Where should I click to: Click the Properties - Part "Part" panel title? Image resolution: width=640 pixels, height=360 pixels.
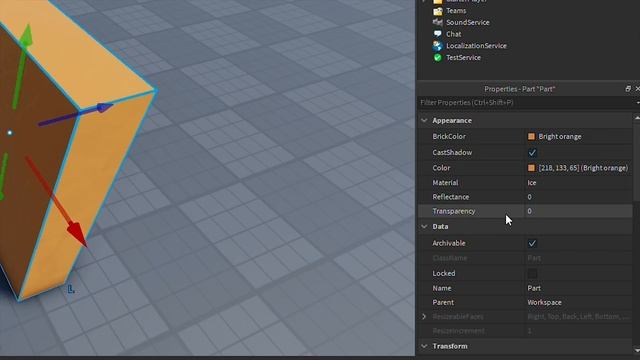tap(519, 89)
